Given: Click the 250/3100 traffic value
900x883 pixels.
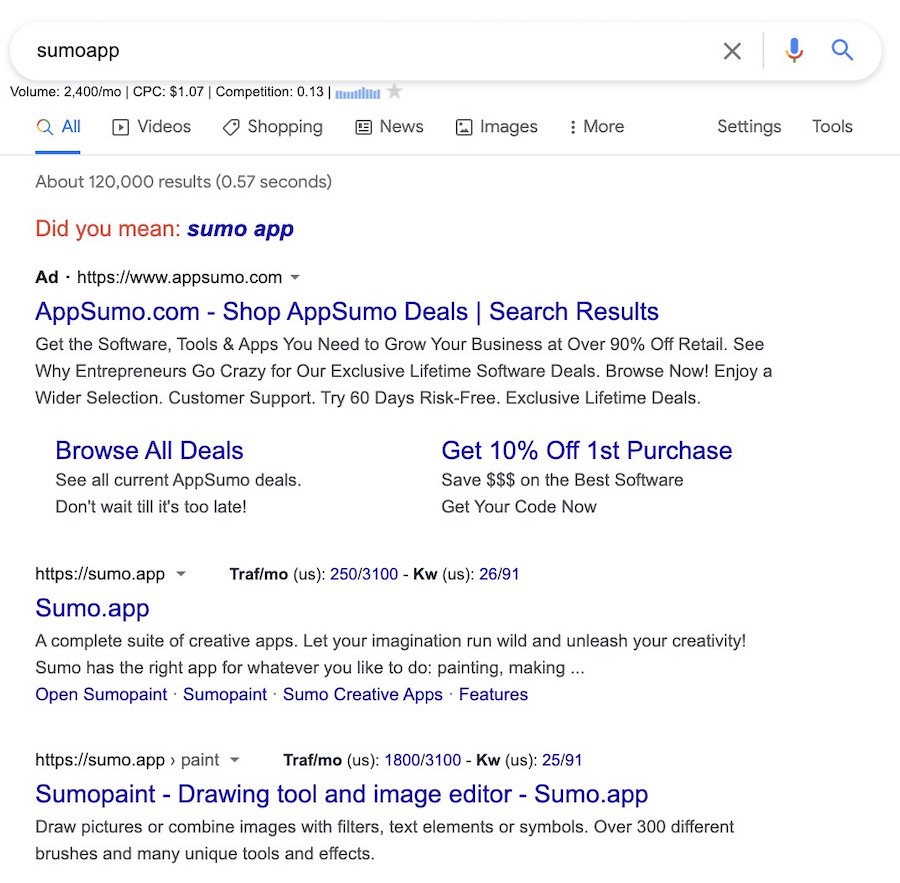Looking at the screenshot, I should coord(364,574).
